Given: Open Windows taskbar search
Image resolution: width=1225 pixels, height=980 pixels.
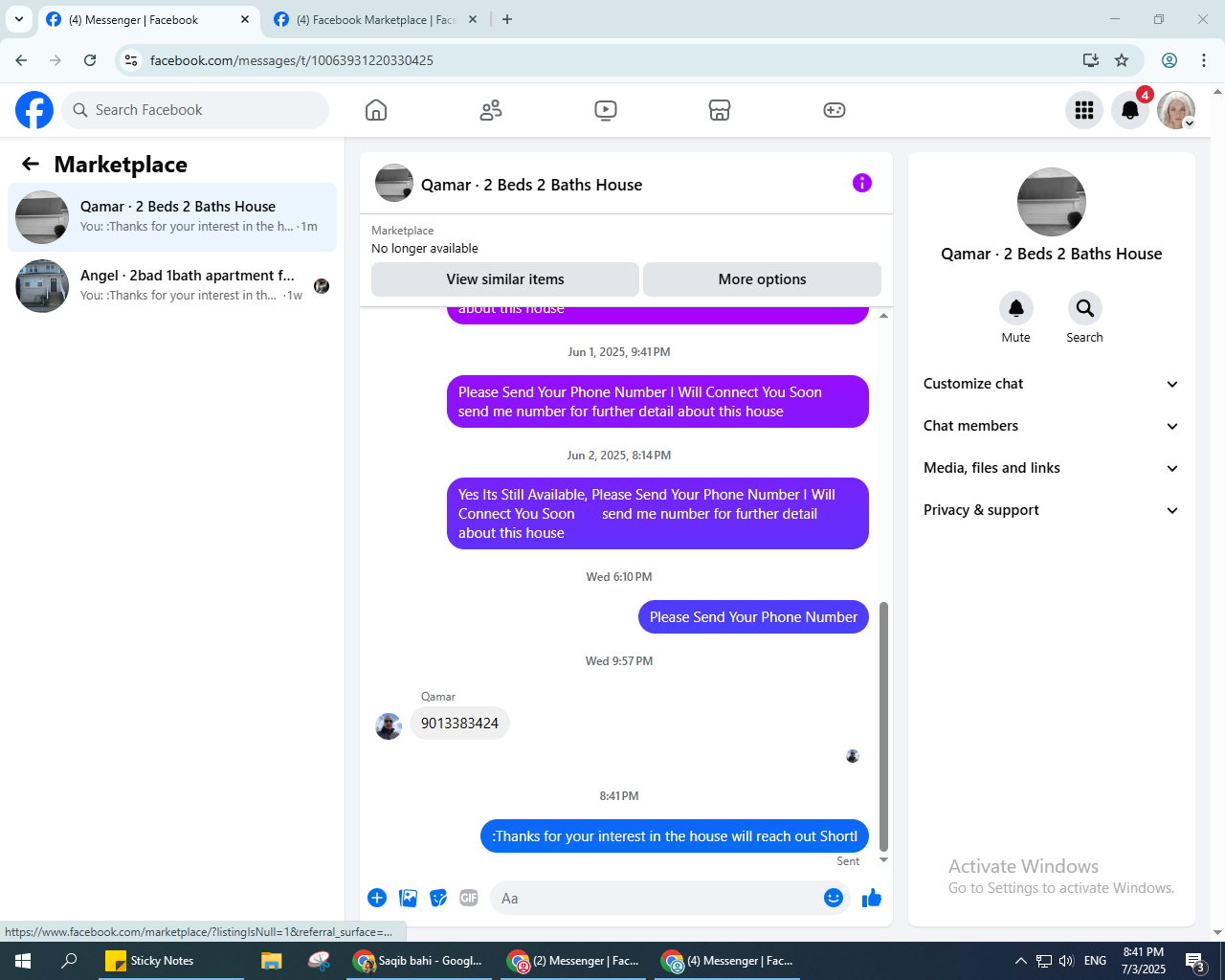Looking at the screenshot, I should (x=69, y=961).
